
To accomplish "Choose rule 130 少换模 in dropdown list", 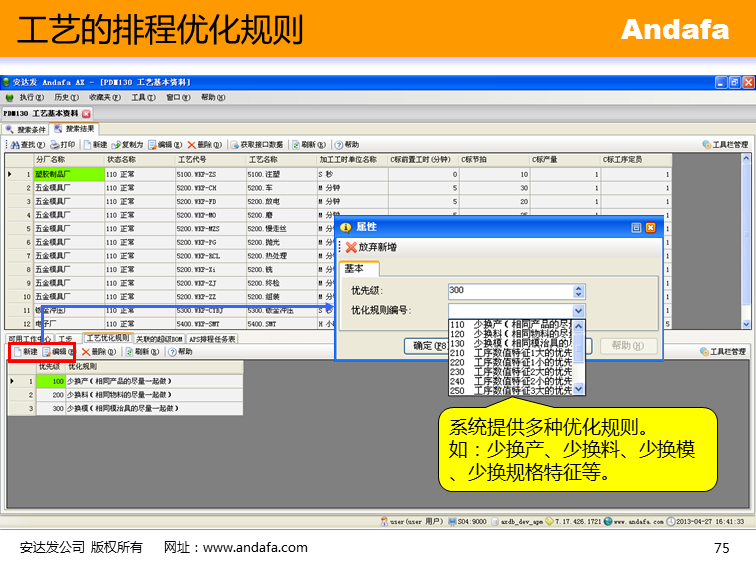I will coord(510,343).
